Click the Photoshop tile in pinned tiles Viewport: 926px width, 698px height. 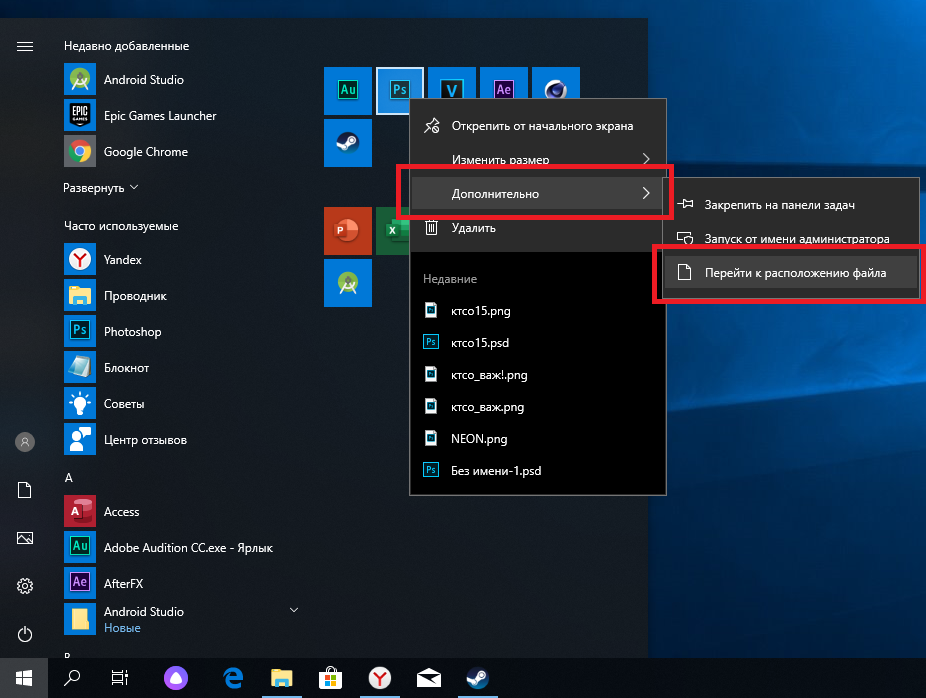click(x=400, y=90)
